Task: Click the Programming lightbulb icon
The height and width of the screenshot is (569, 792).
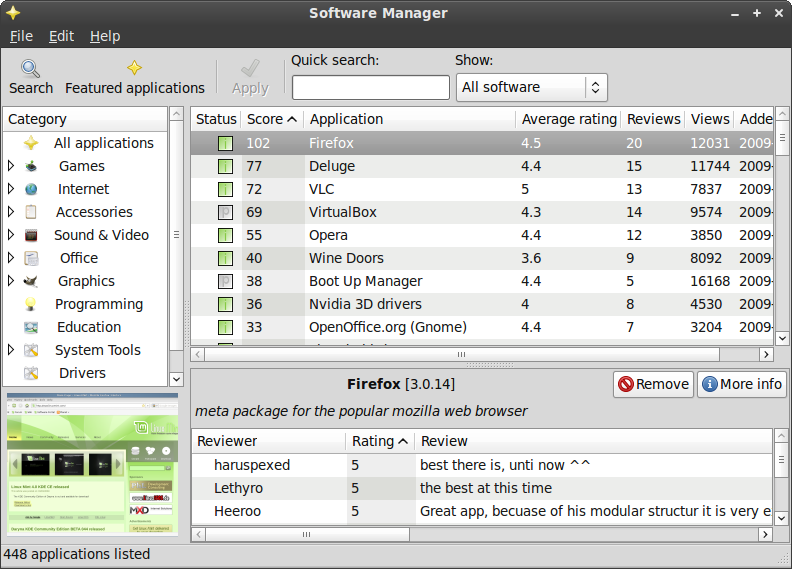Action: tap(31, 304)
